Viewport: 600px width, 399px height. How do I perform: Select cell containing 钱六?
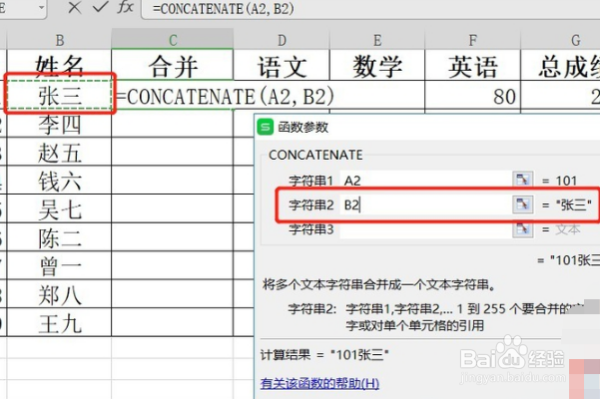59,181
